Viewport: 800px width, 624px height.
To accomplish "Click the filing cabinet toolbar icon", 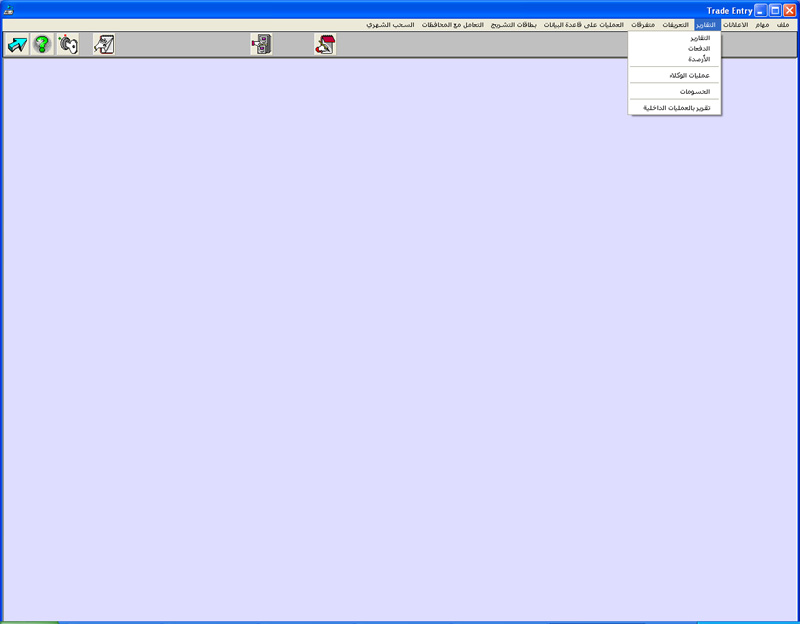I will point(261,44).
